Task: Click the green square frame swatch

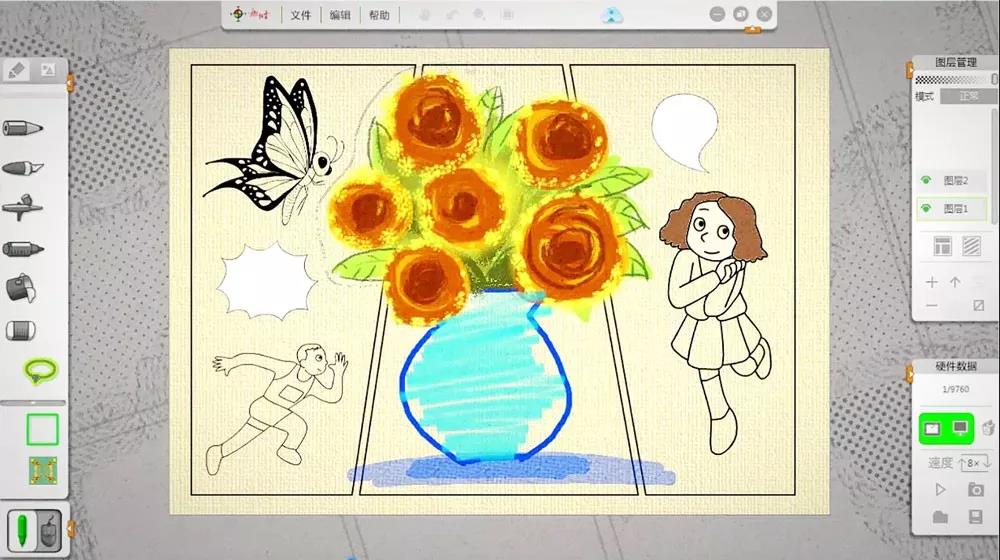Action: click(x=42, y=430)
